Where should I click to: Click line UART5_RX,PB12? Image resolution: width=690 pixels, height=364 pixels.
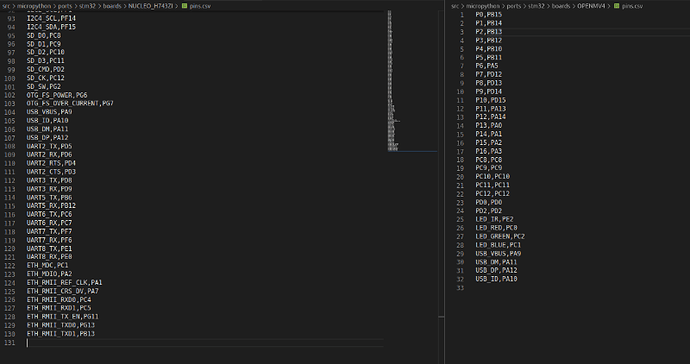point(51,206)
